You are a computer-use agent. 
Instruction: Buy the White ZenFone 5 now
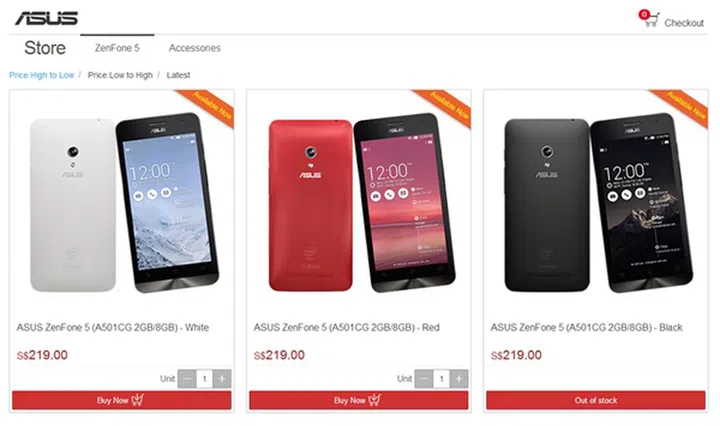pyautogui.click(x=122, y=400)
